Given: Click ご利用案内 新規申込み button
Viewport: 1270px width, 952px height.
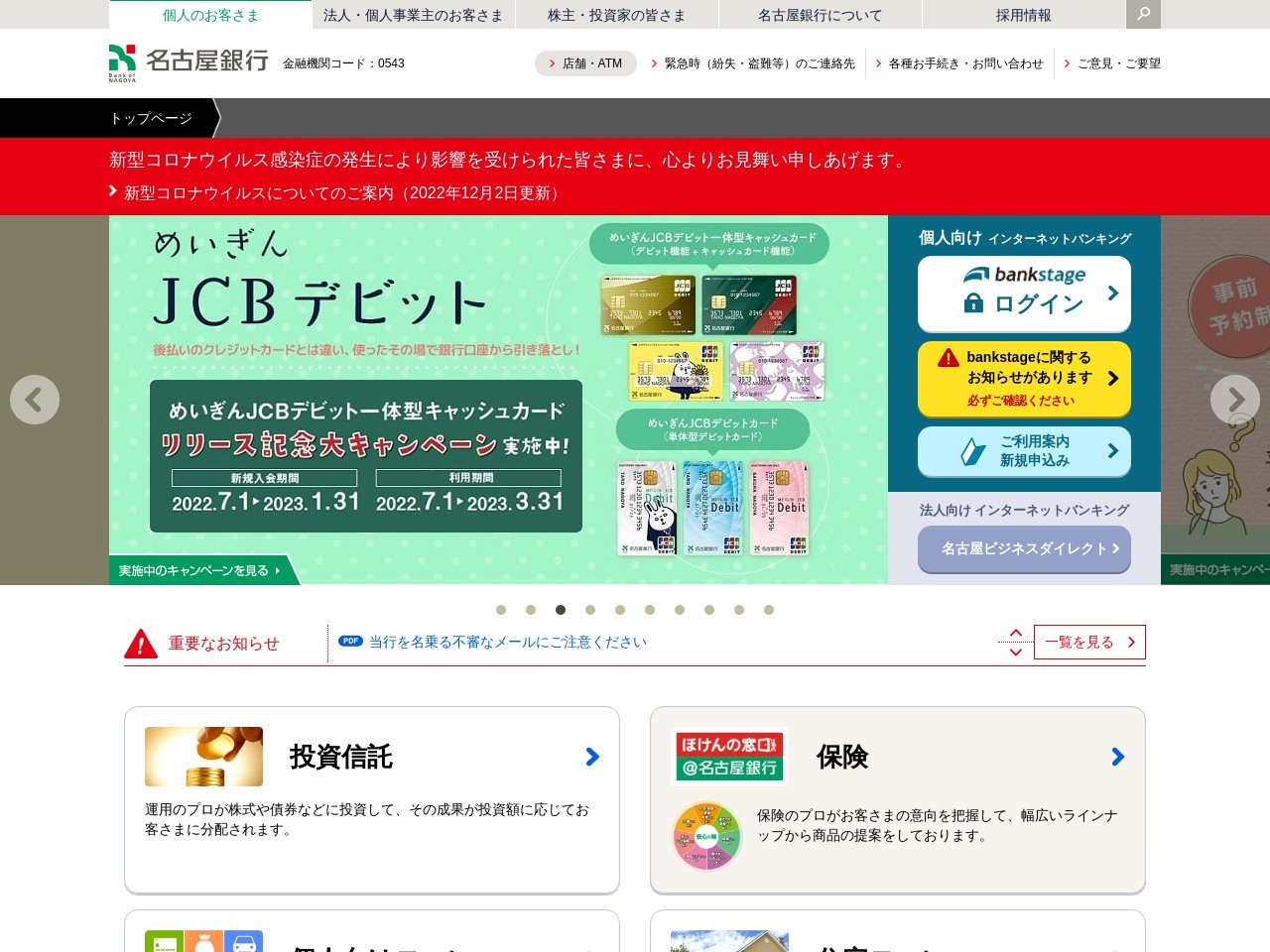Looking at the screenshot, I should (x=1024, y=452).
